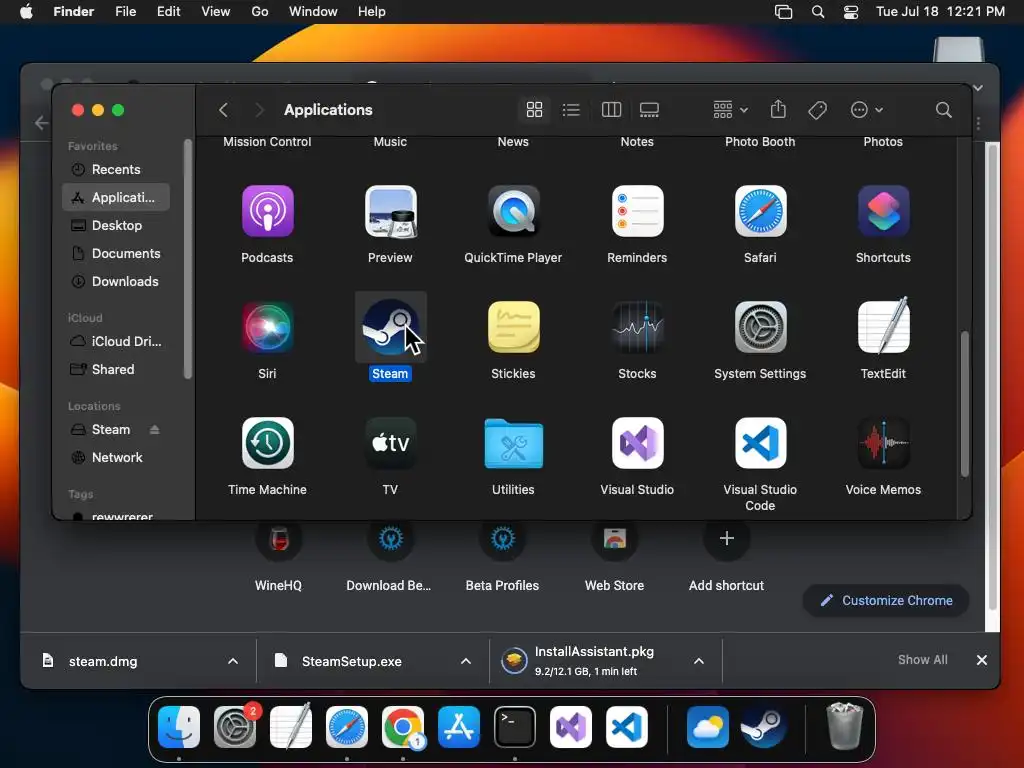
Task: Open Shared in the Finder sidebar
Action: pos(116,369)
